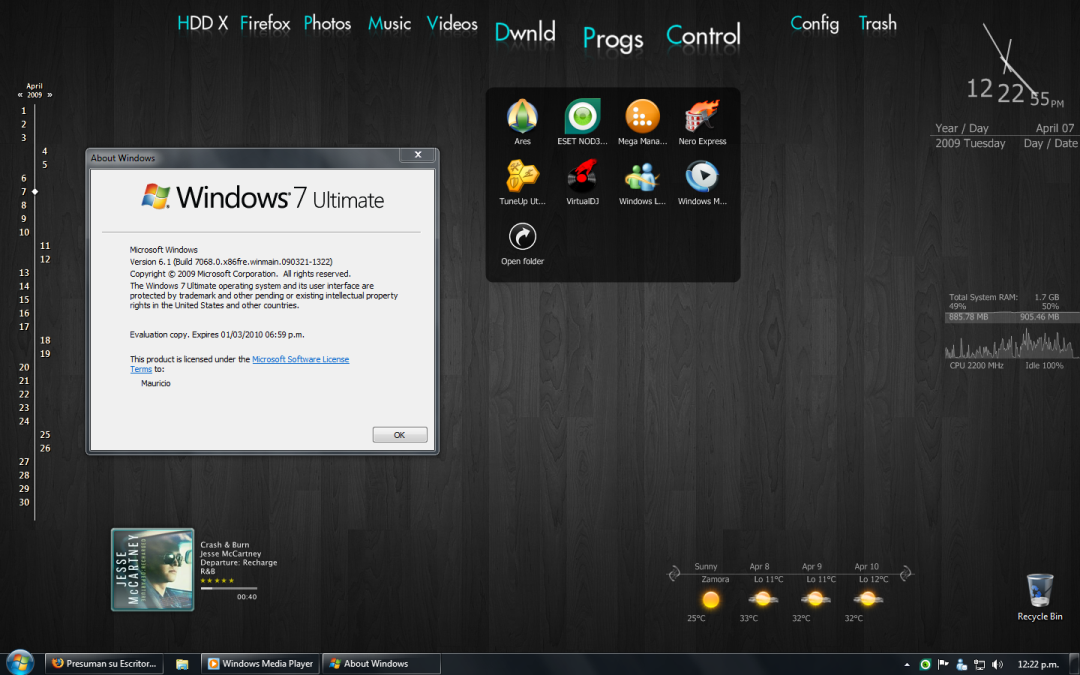Click day 30 in sidebar calendar
This screenshot has width=1080, height=675.
pyautogui.click(x=24, y=502)
